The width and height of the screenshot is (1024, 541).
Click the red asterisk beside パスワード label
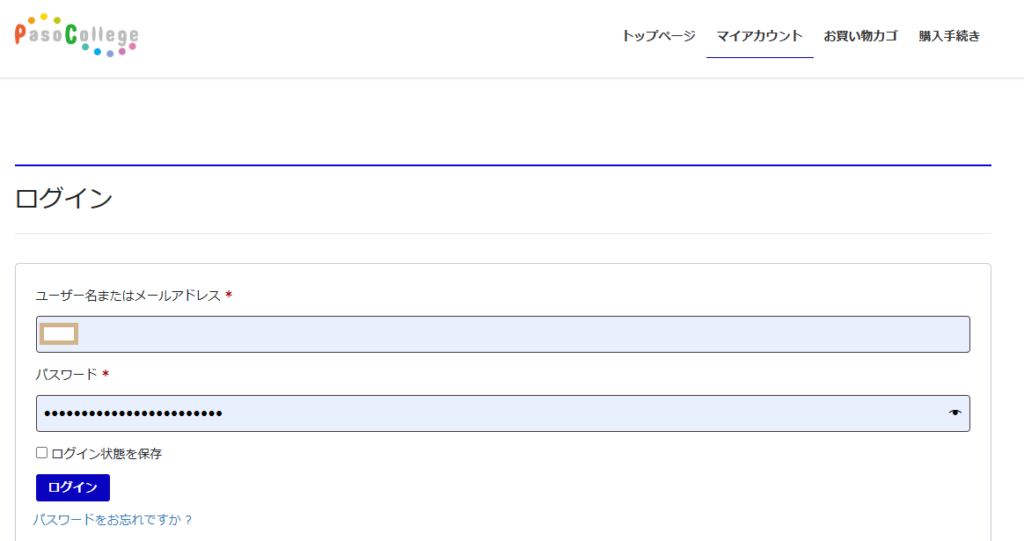(105, 374)
